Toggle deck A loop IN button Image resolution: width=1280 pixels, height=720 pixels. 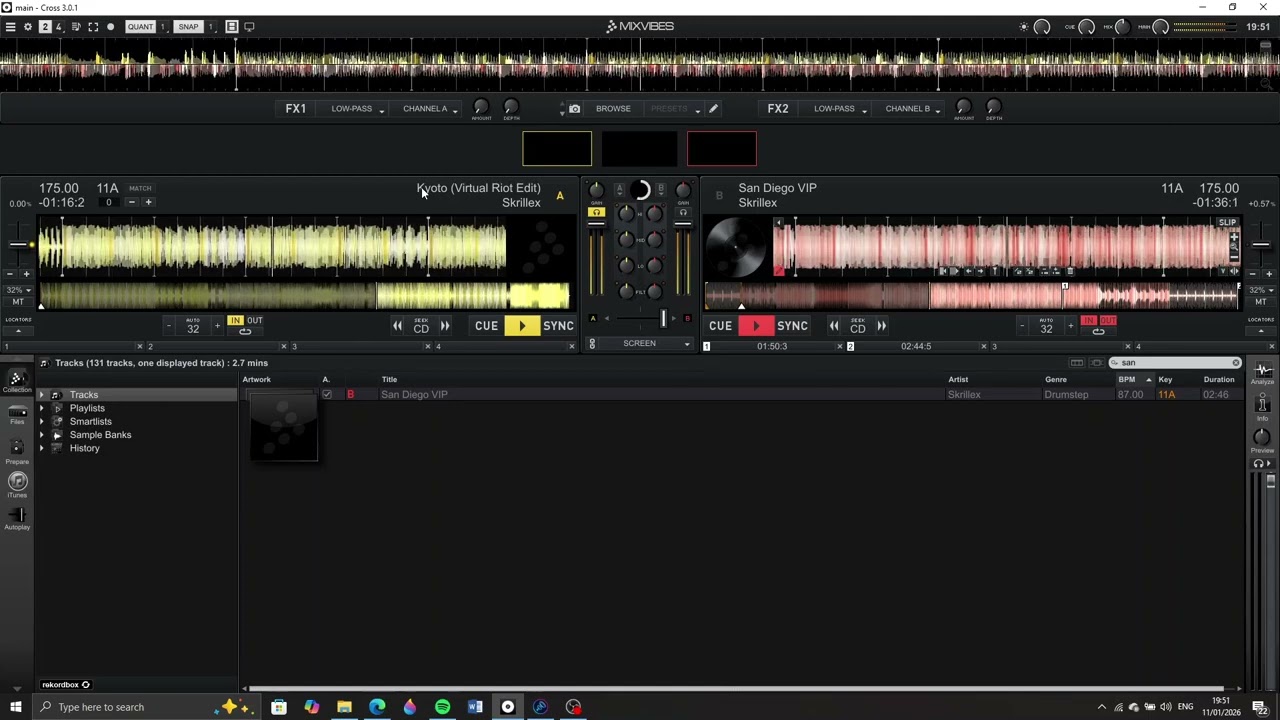[235, 321]
